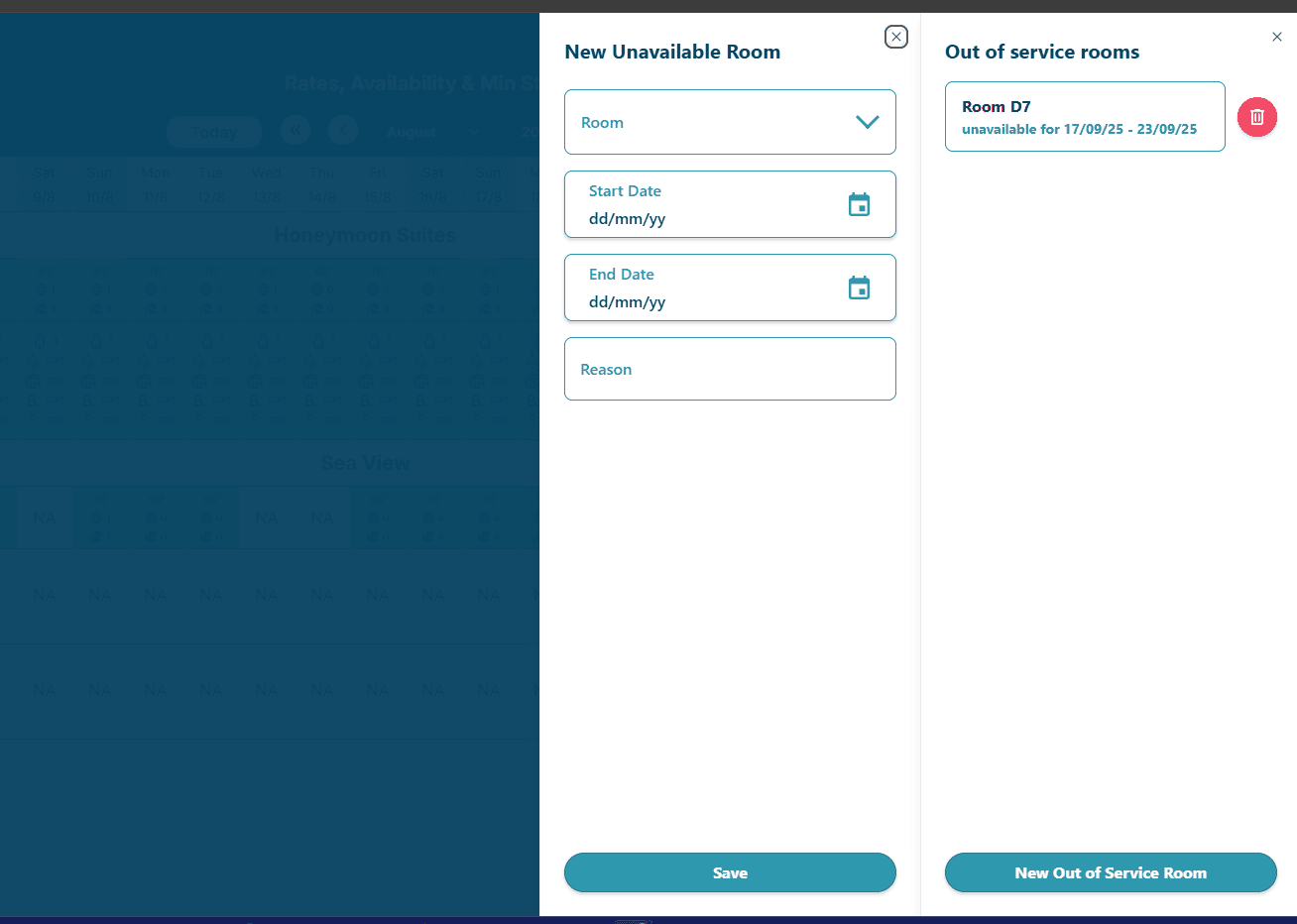This screenshot has width=1297, height=924.
Task: Jump back with the double left arrow
Action: [x=295, y=131]
